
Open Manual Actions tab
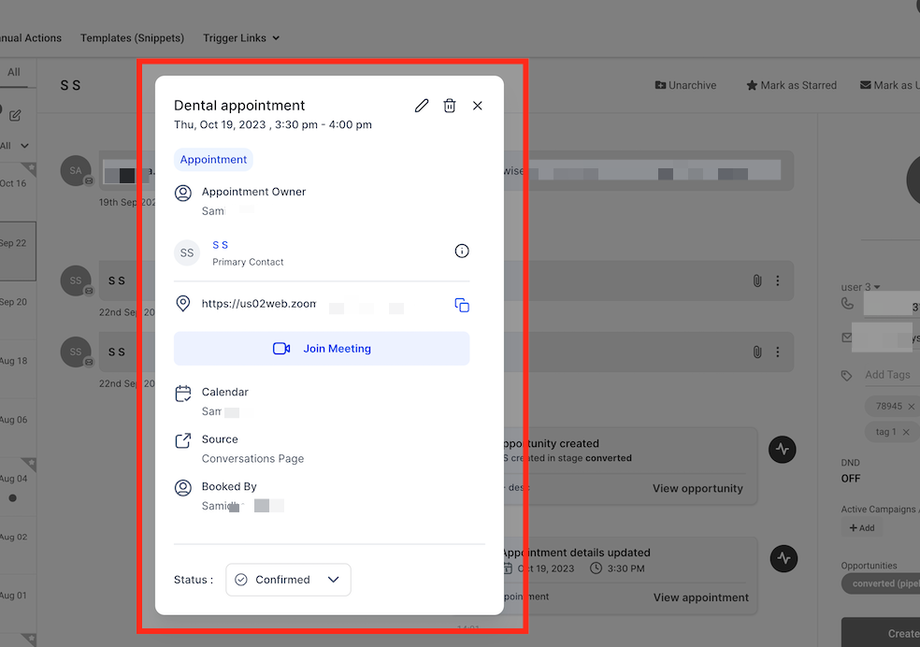[31, 38]
